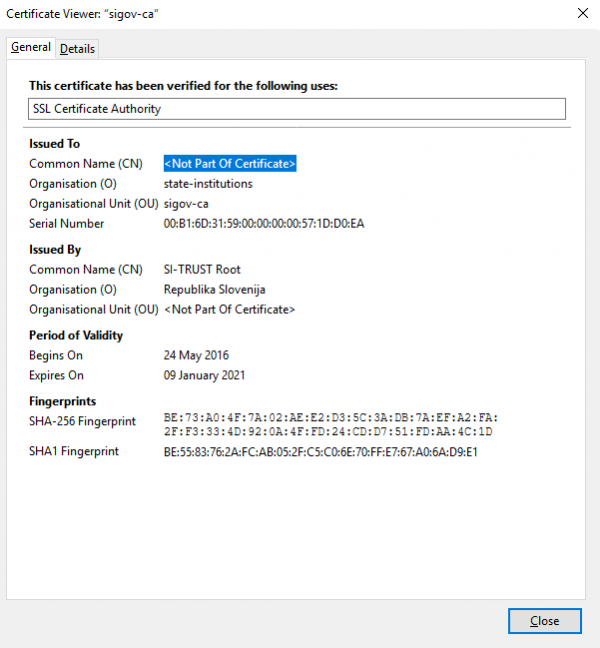Click the Issued To heading

pos(55,144)
